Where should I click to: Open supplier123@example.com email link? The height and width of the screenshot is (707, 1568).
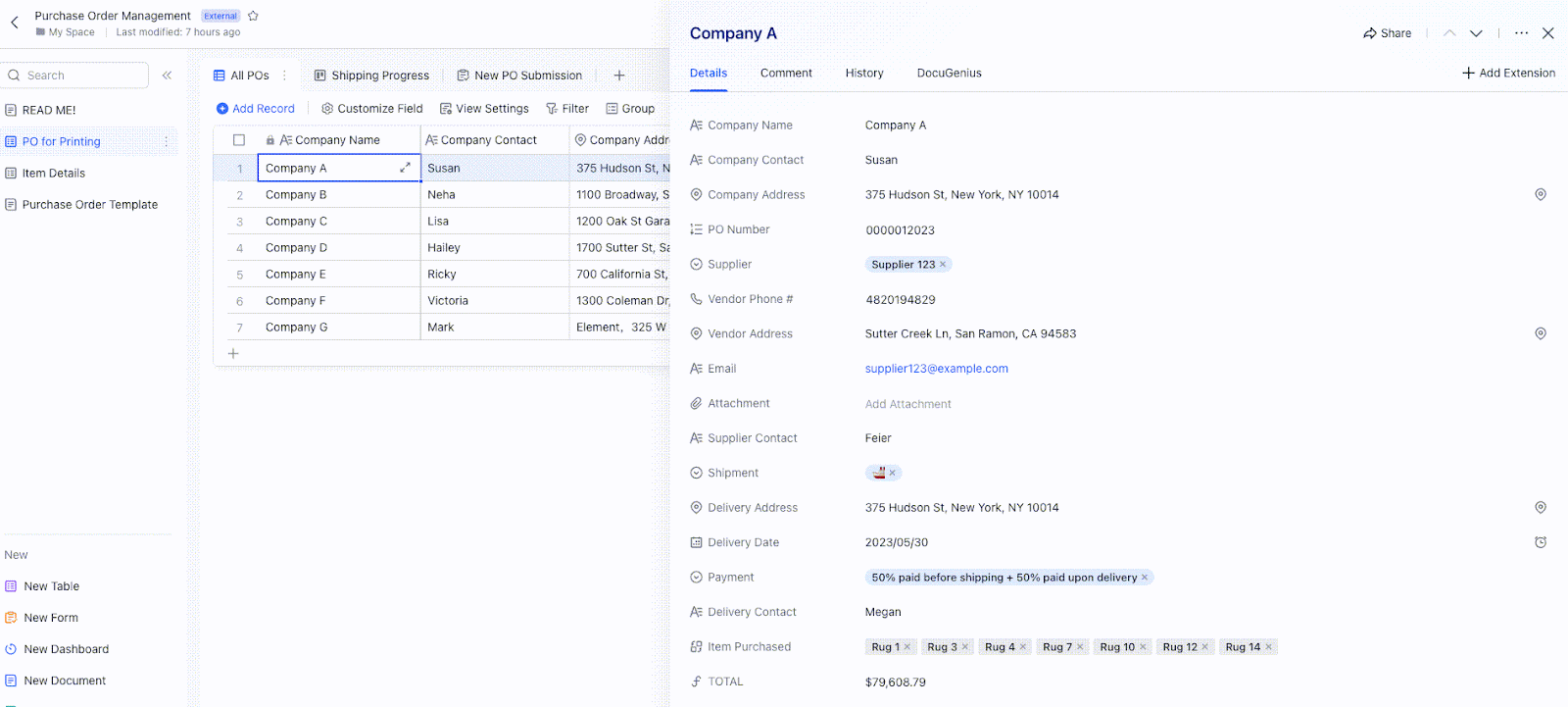coord(937,369)
